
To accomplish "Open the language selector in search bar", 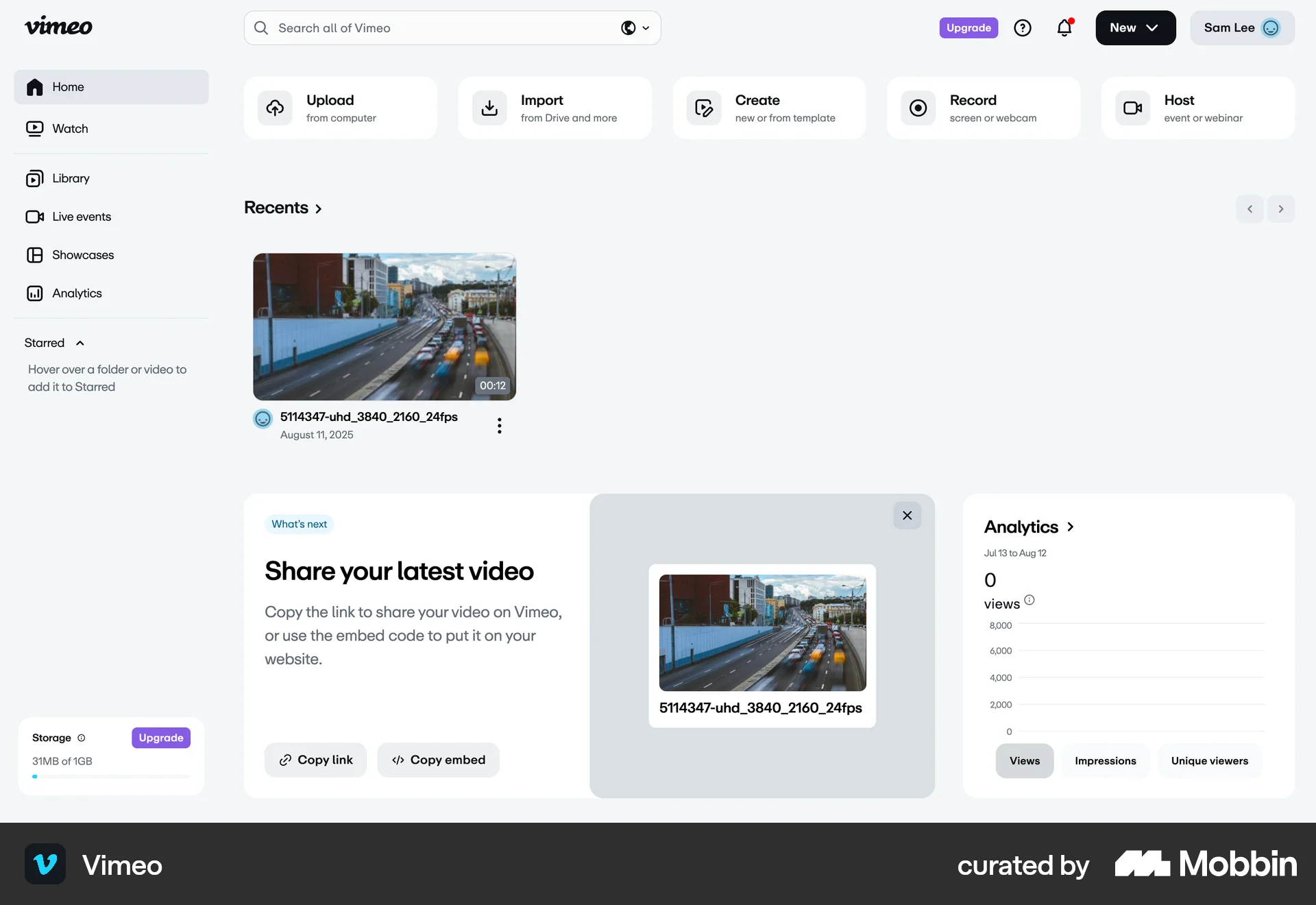I will (634, 28).
